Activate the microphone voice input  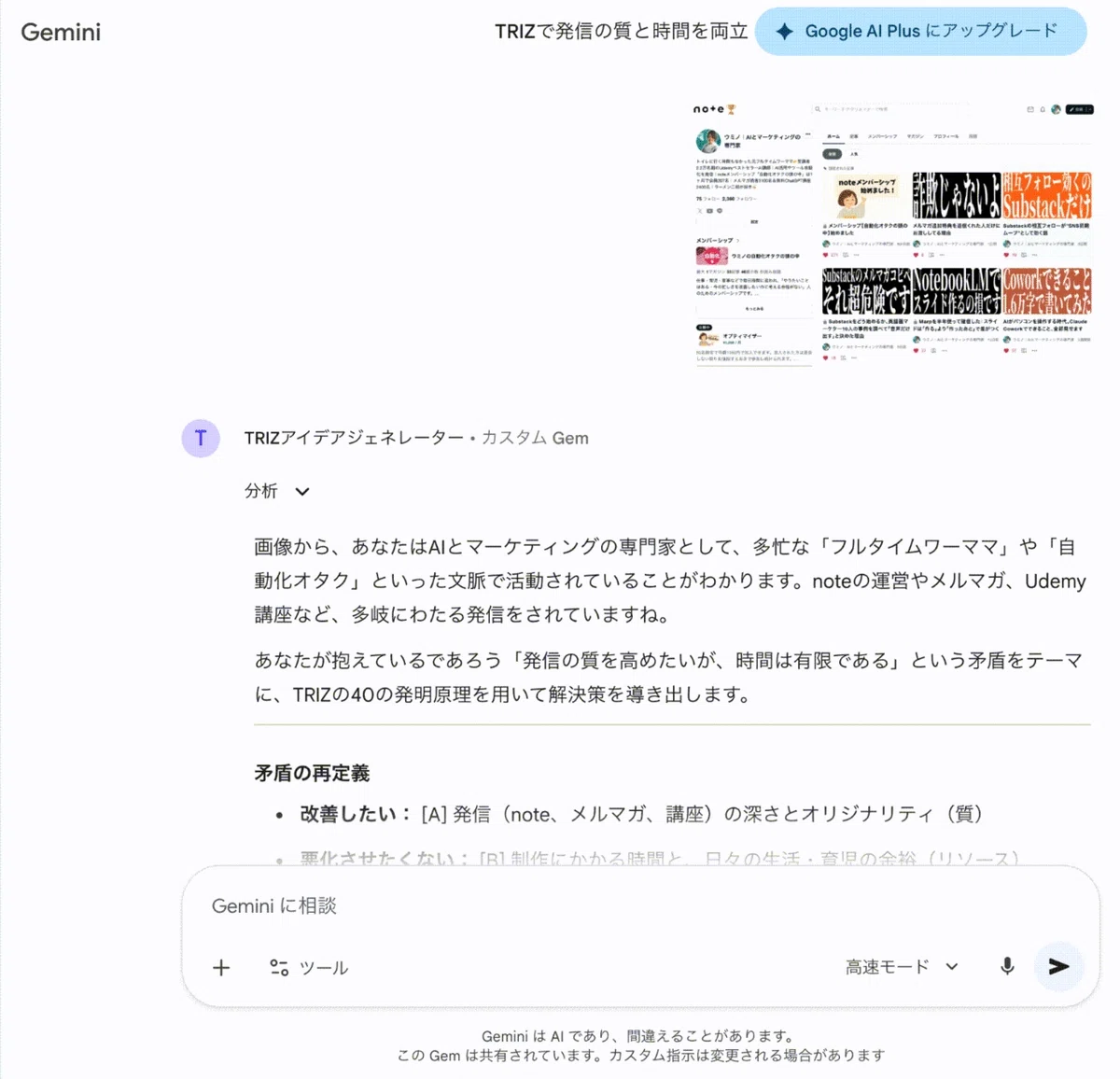tap(1007, 967)
